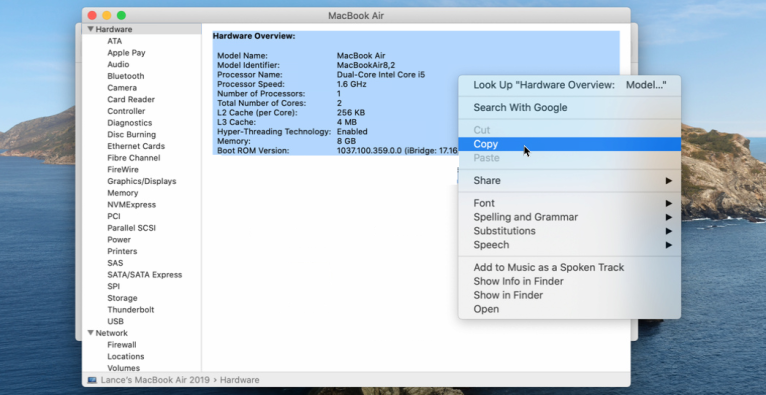Click the Dual-Core Intel Core i5 value
766x395 pixels.
[x=381, y=75]
